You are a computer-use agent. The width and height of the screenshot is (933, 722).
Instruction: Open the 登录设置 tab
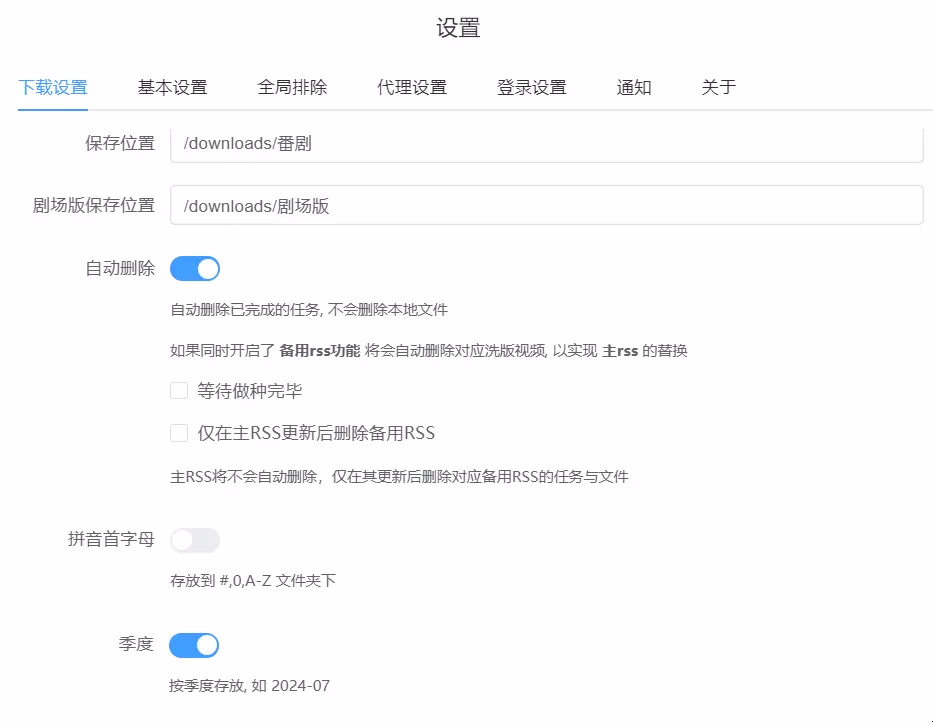532,87
